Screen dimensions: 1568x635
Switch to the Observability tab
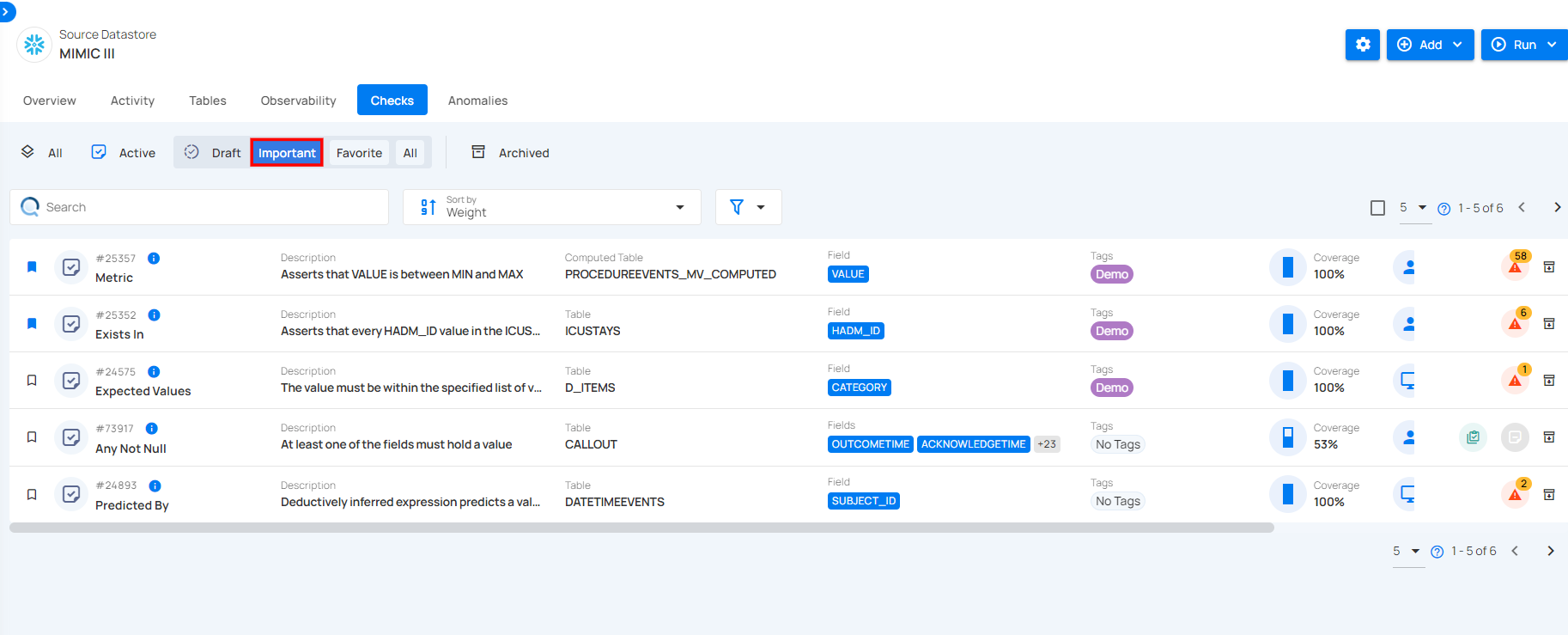click(298, 101)
